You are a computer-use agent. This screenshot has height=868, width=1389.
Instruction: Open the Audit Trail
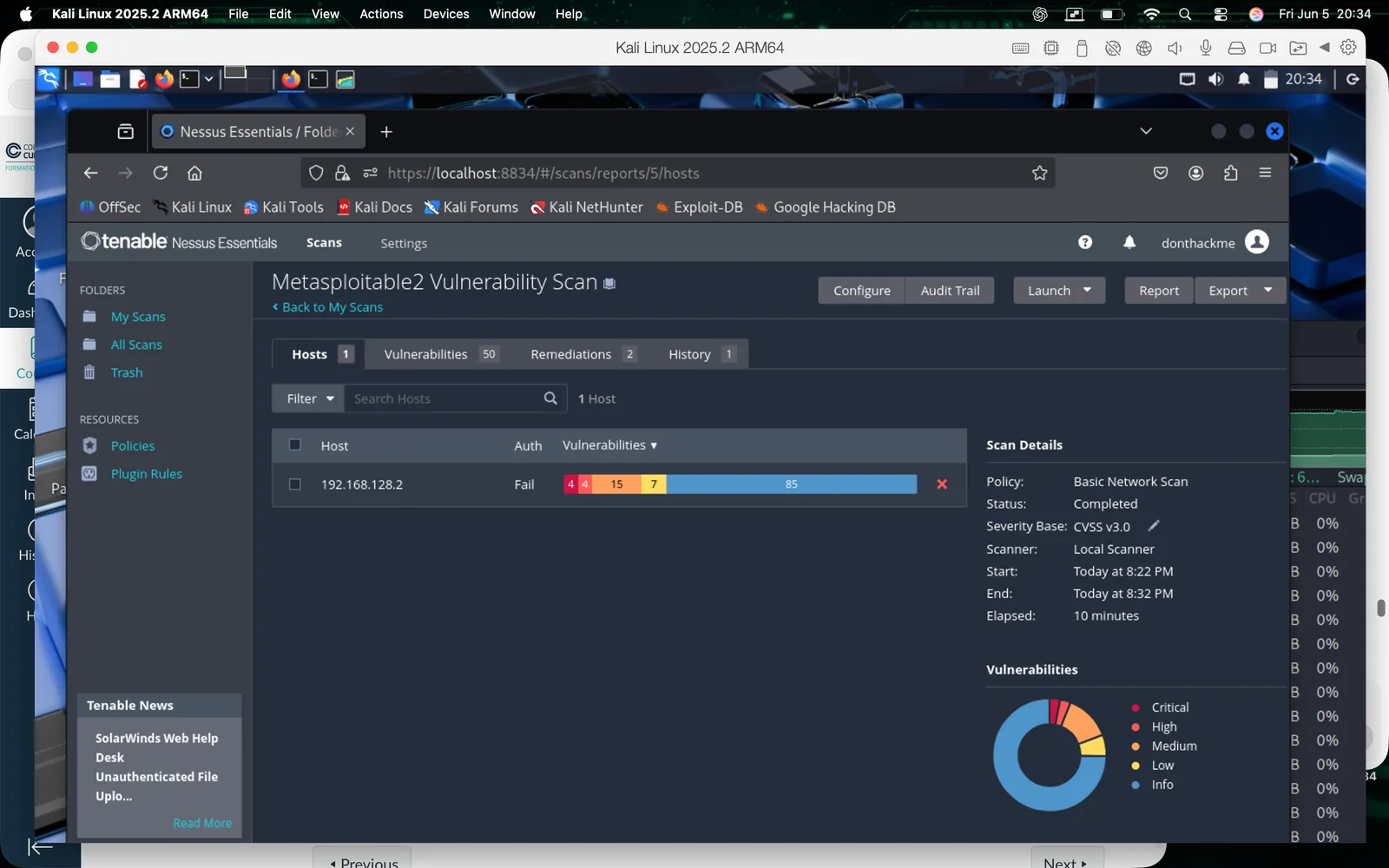click(x=950, y=291)
